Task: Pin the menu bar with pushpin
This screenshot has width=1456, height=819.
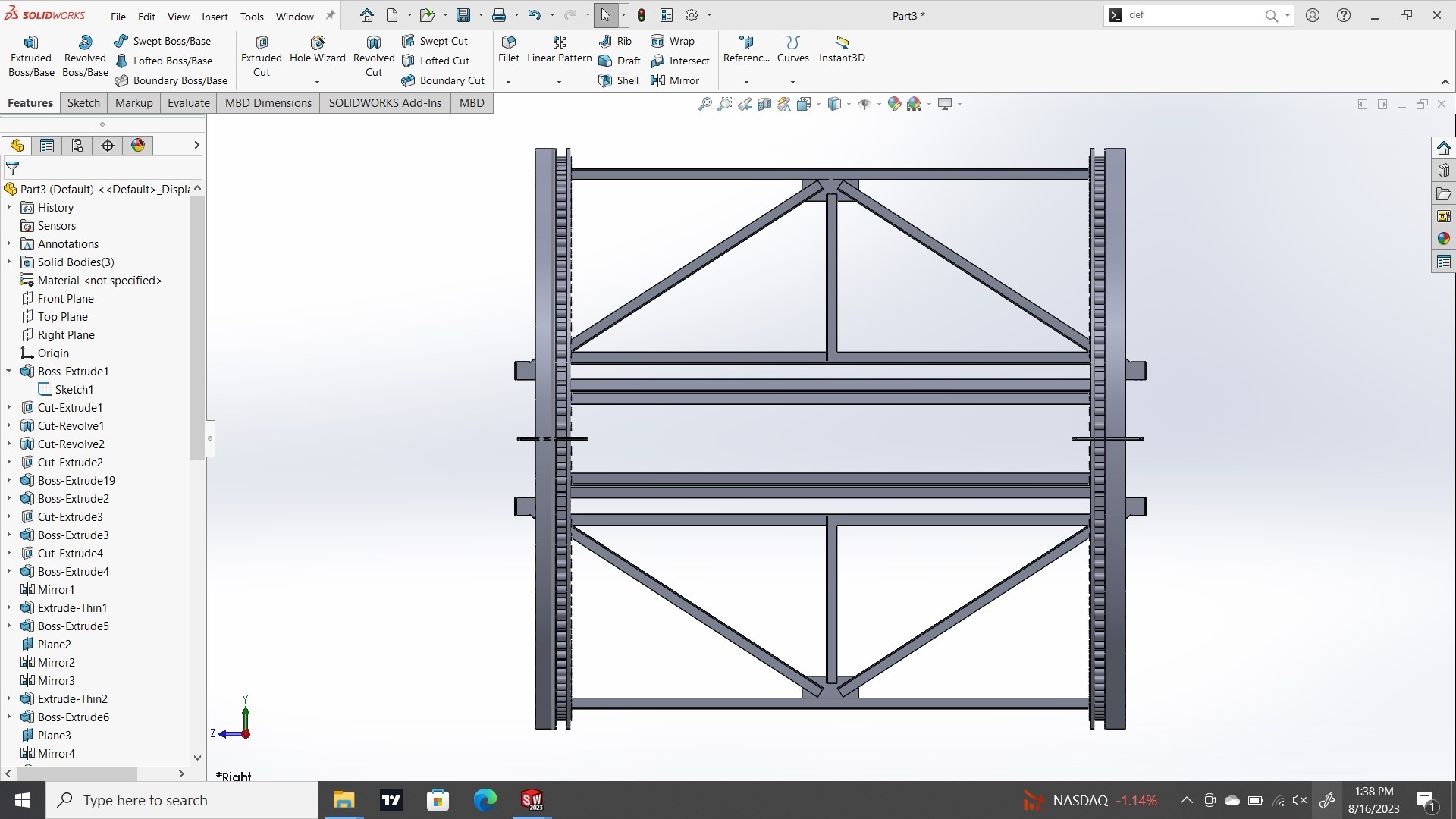Action: pyautogui.click(x=331, y=15)
